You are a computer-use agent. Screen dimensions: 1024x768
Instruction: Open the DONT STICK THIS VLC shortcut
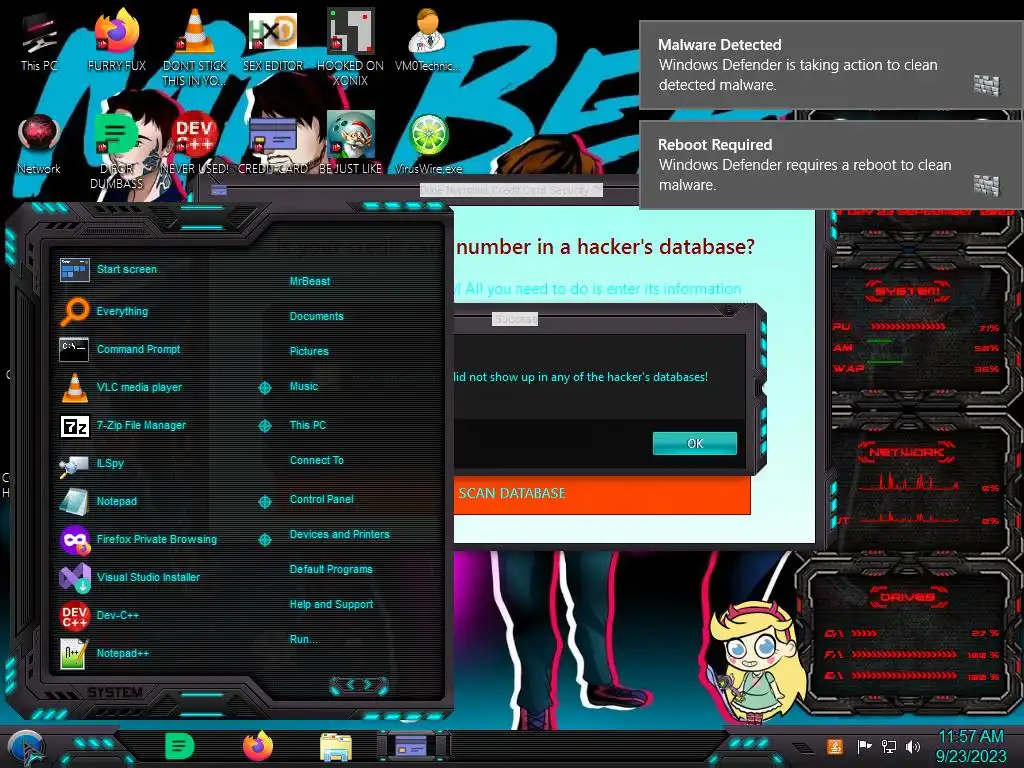pos(195,49)
